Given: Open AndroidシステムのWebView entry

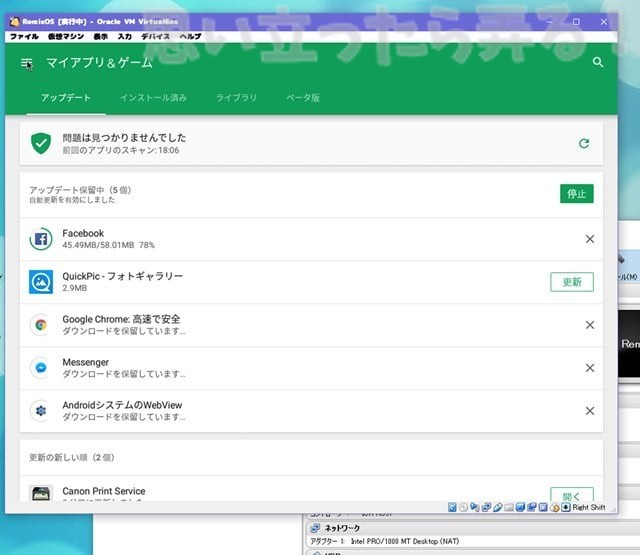Looking at the screenshot, I should (x=311, y=411).
